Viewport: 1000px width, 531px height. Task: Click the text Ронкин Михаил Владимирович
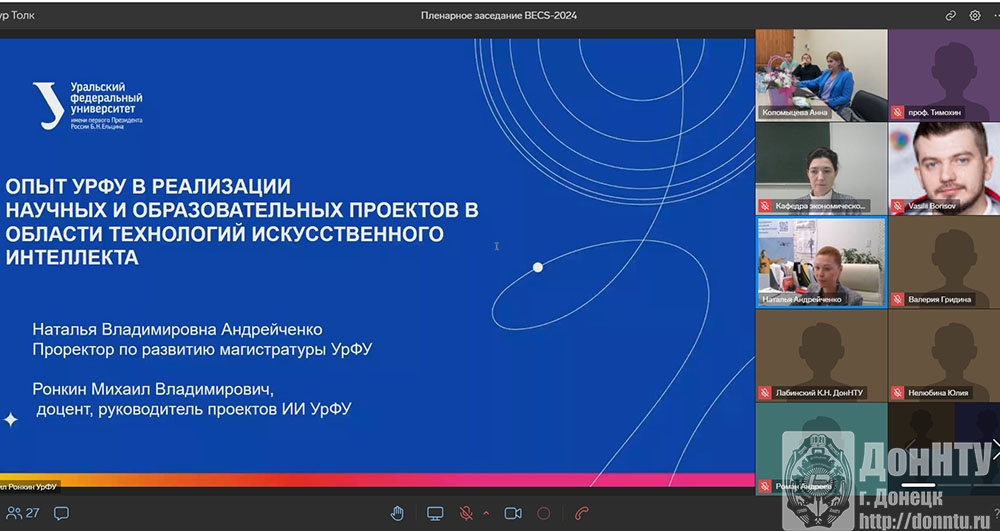153,389
